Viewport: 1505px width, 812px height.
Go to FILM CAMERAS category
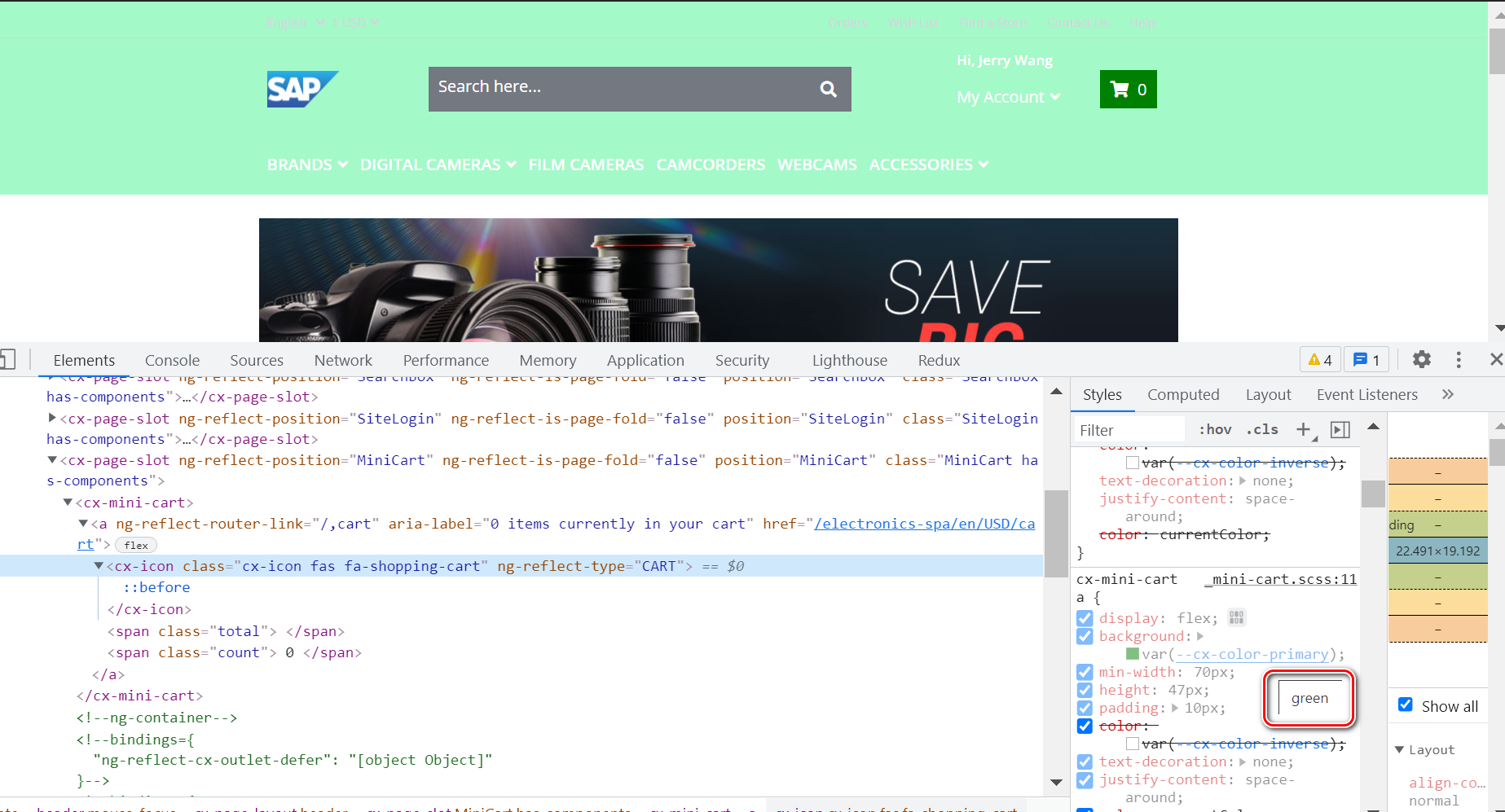[586, 165]
